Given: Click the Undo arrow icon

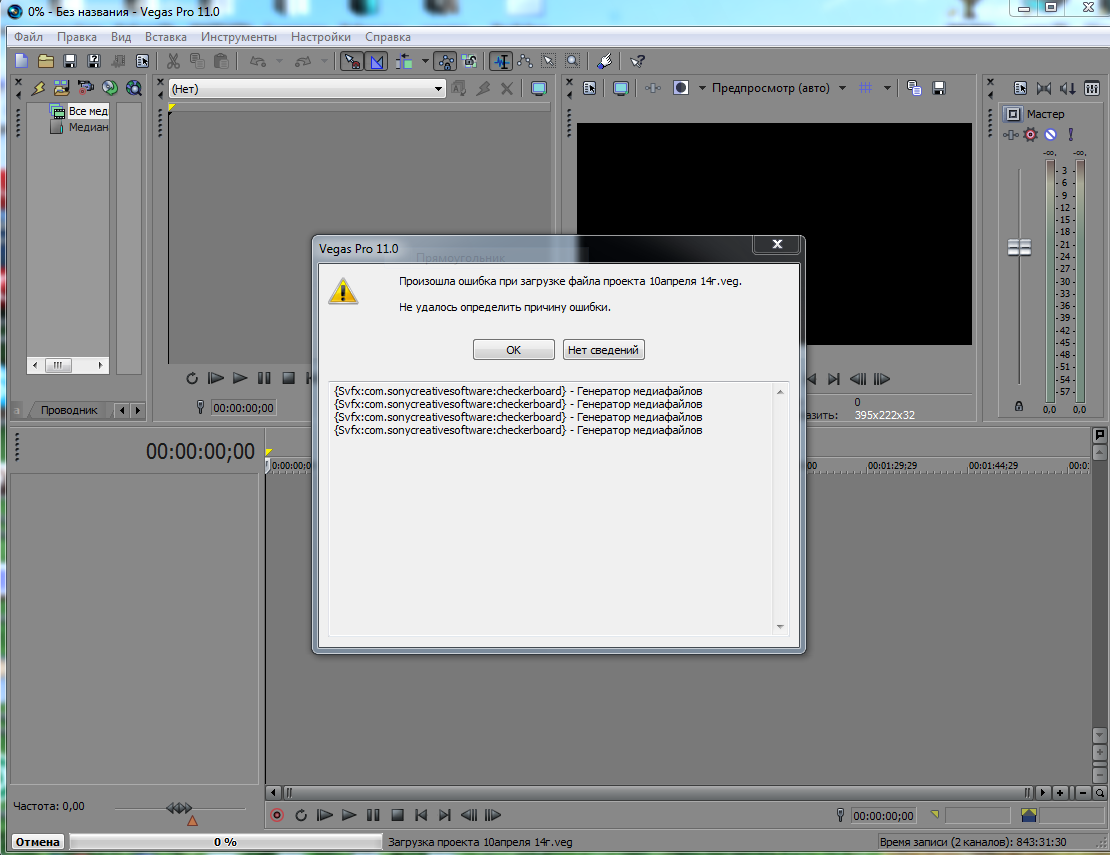Looking at the screenshot, I should pyautogui.click(x=258, y=62).
